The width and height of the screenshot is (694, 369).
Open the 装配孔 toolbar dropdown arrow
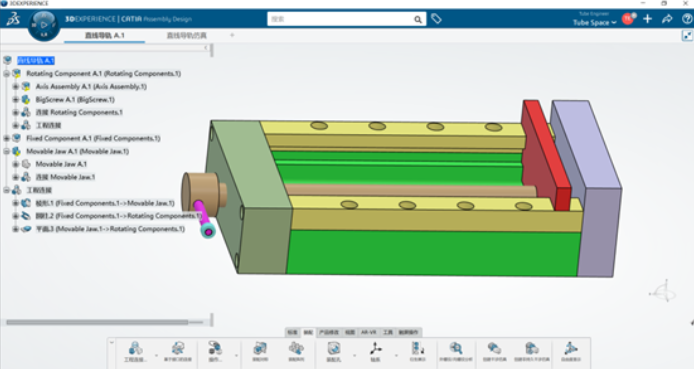354,355
